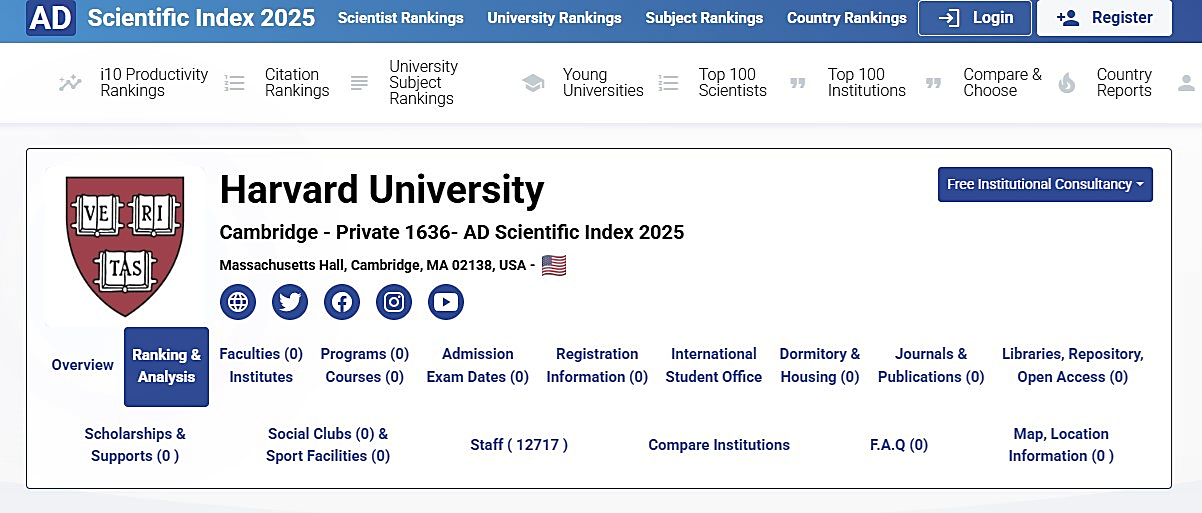Click the Compare & Choose quote icon
1202x513 pixels.
point(934,83)
